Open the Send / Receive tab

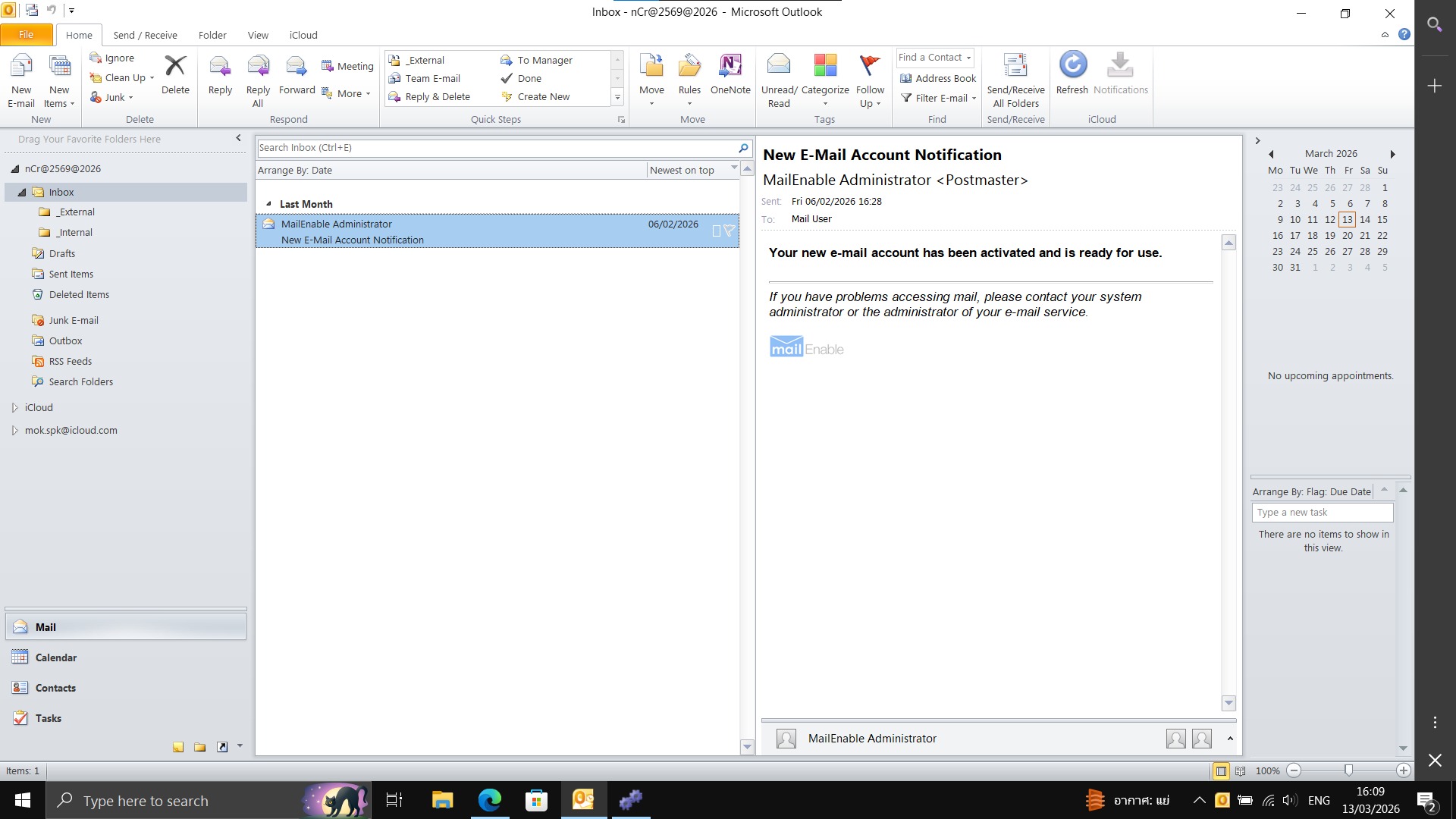[145, 35]
